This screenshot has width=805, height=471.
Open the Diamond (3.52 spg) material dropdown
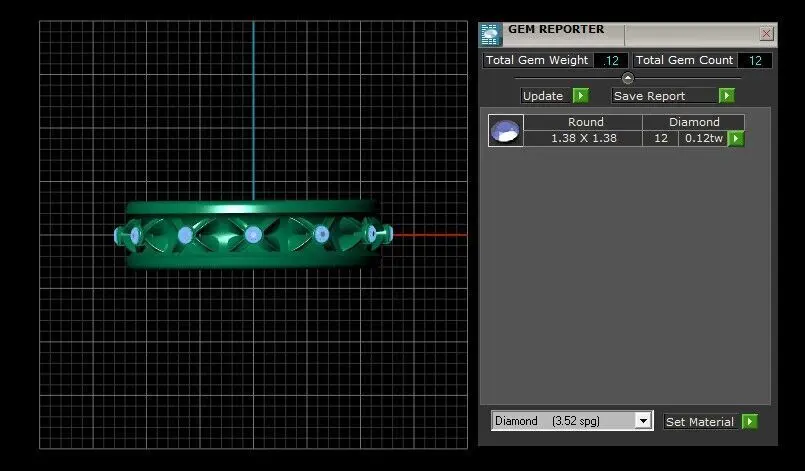(643, 421)
